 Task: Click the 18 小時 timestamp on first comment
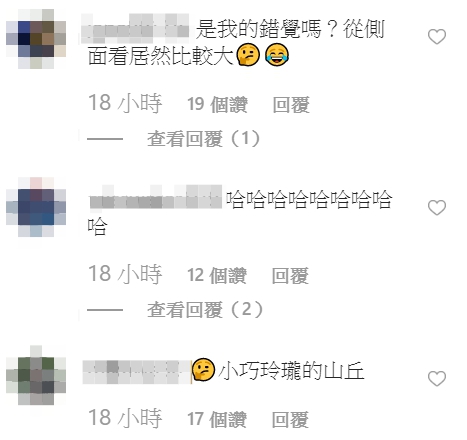tap(125, 103)
